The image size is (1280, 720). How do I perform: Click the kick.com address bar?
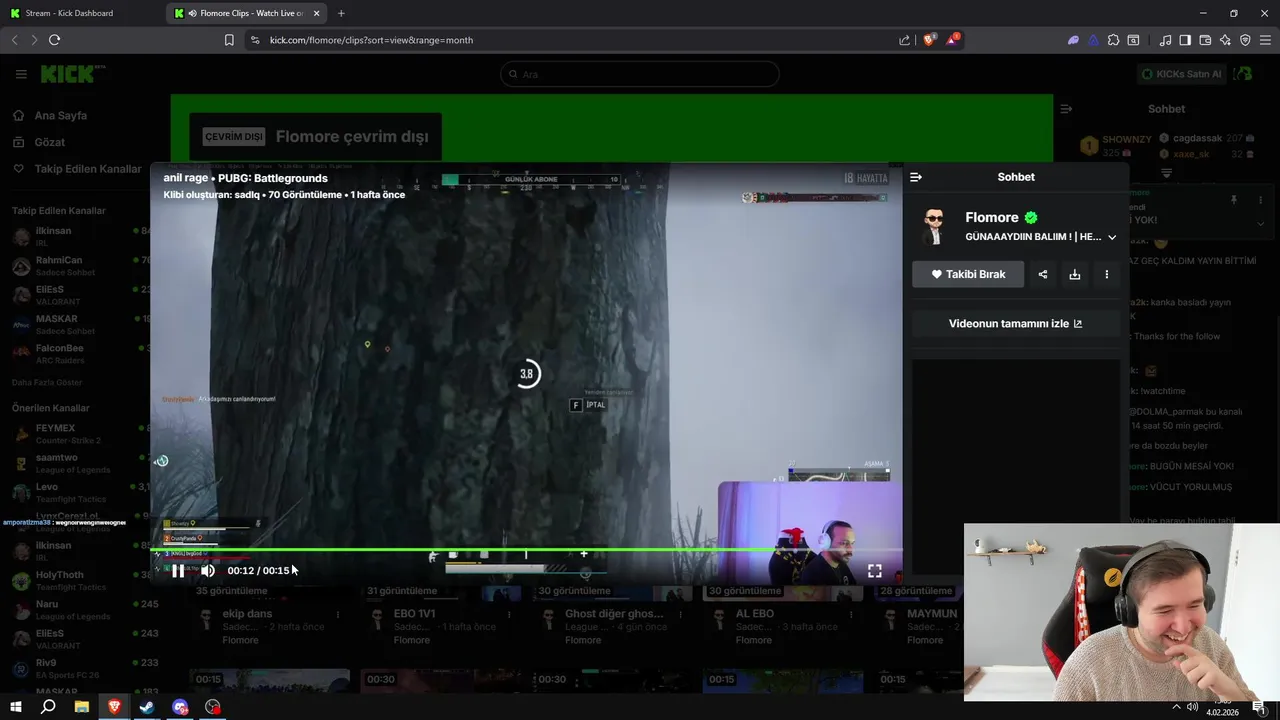(575, 40)
